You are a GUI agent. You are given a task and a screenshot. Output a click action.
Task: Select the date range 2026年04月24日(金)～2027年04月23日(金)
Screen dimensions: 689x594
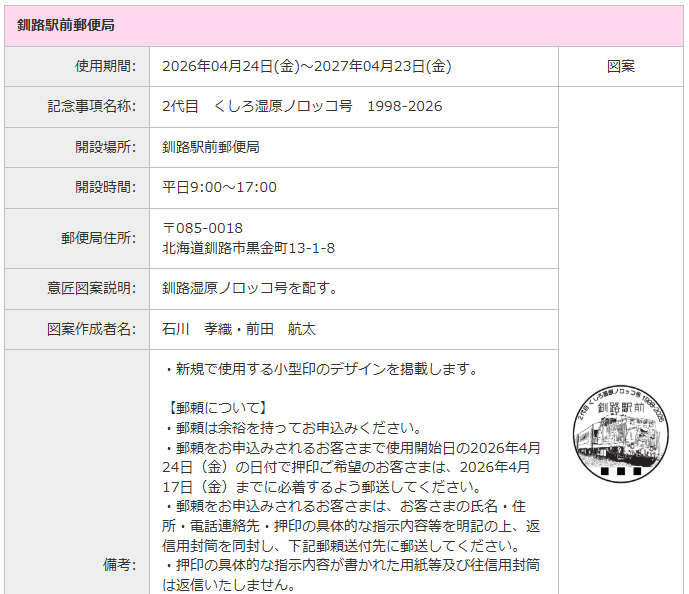[307, 66]
